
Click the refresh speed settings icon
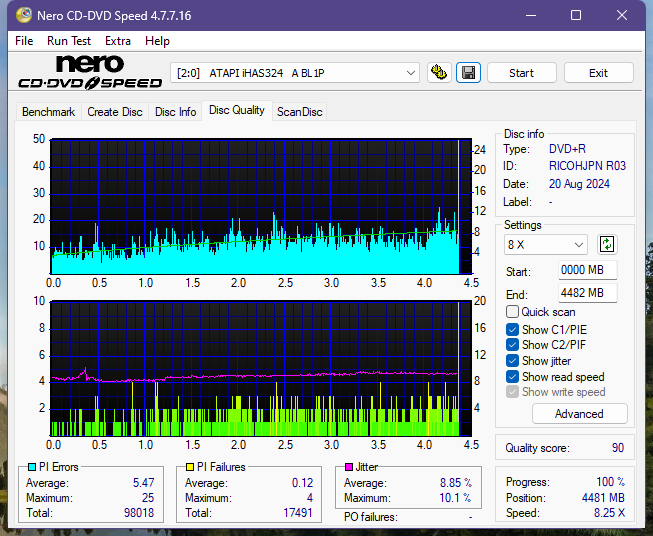pyautogui.click(x=607, y=244)
